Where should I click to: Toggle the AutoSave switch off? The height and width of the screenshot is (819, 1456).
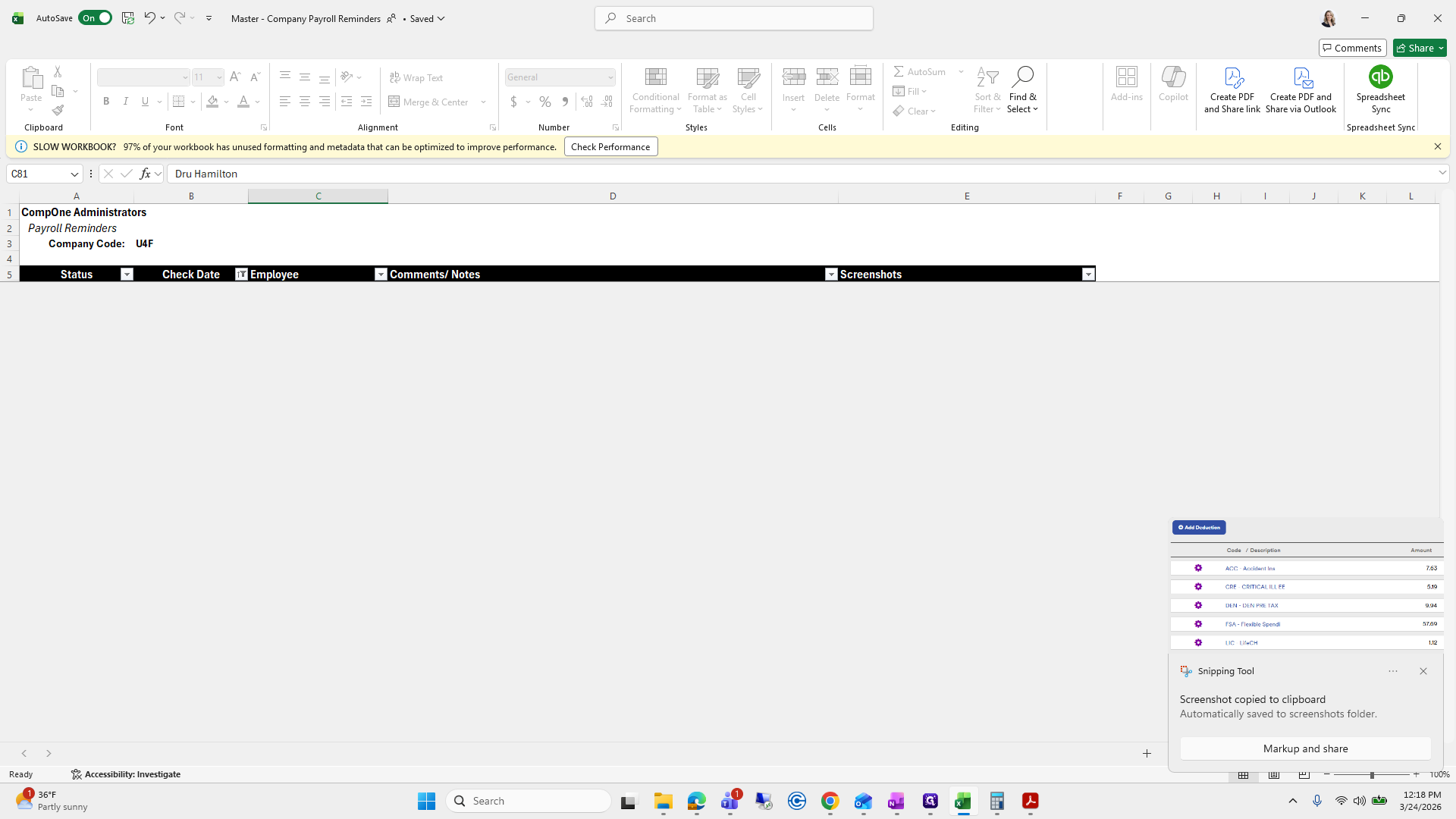click(x=96, y=18)
